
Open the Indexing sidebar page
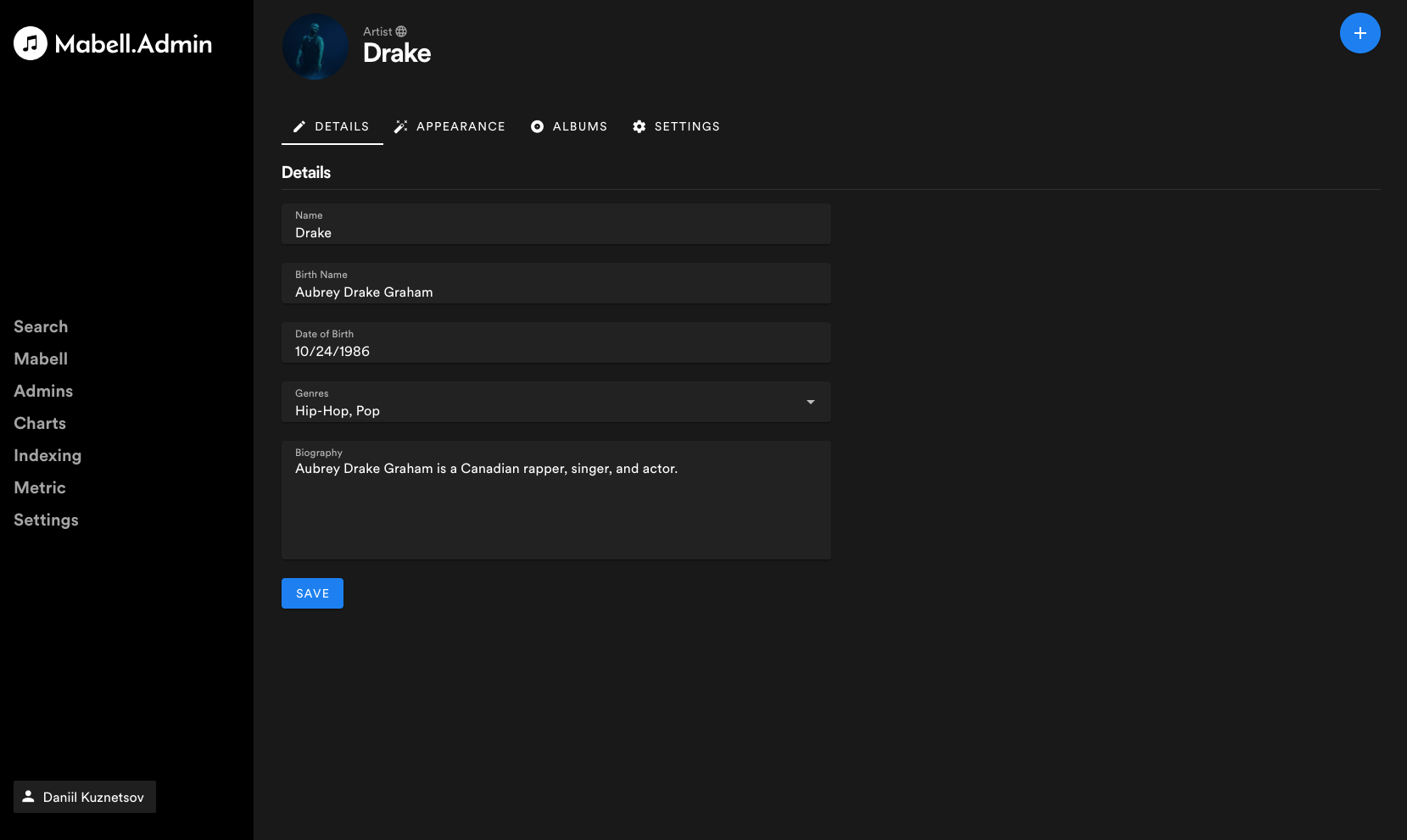point(47,455)
